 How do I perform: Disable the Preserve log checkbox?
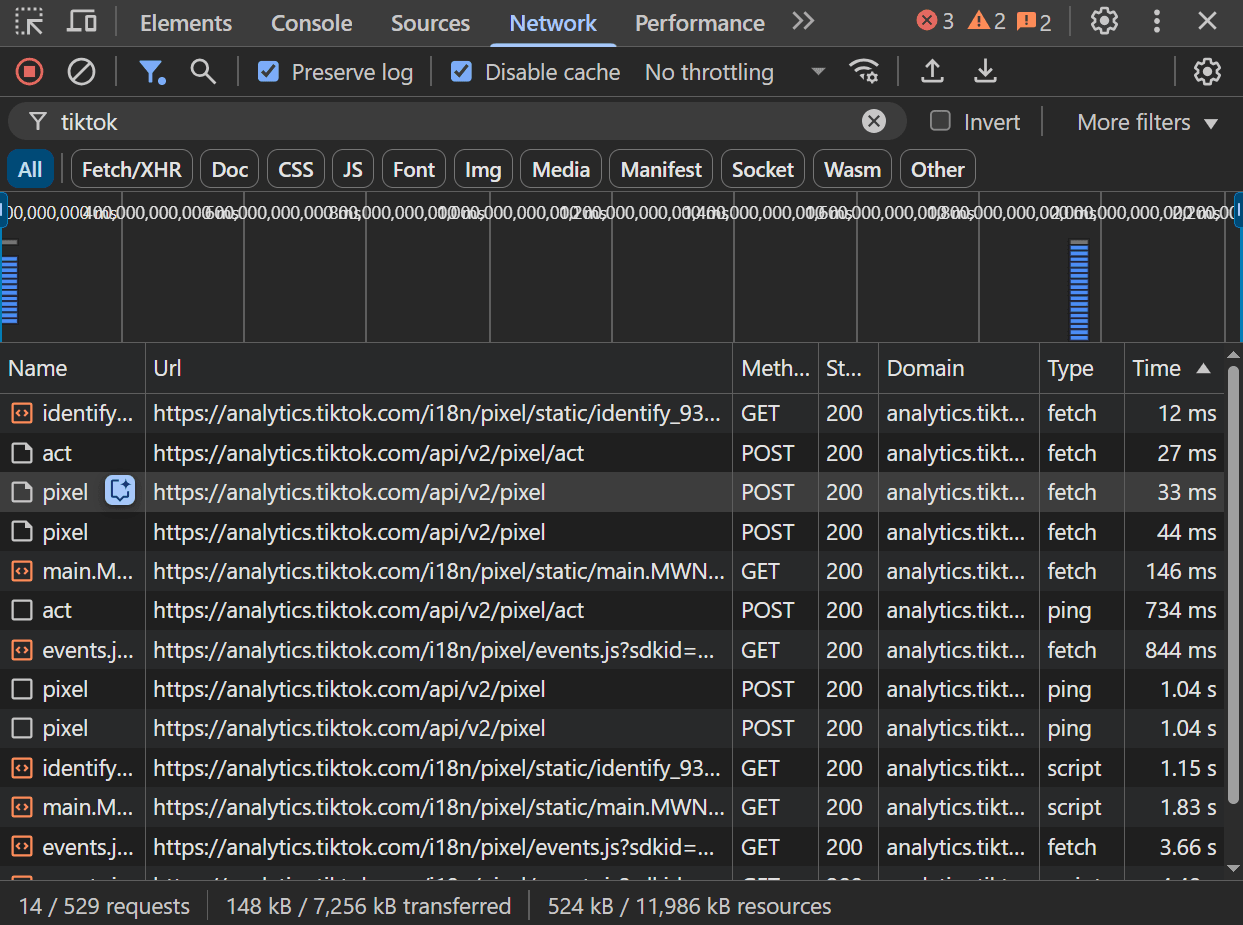point(268,72)
